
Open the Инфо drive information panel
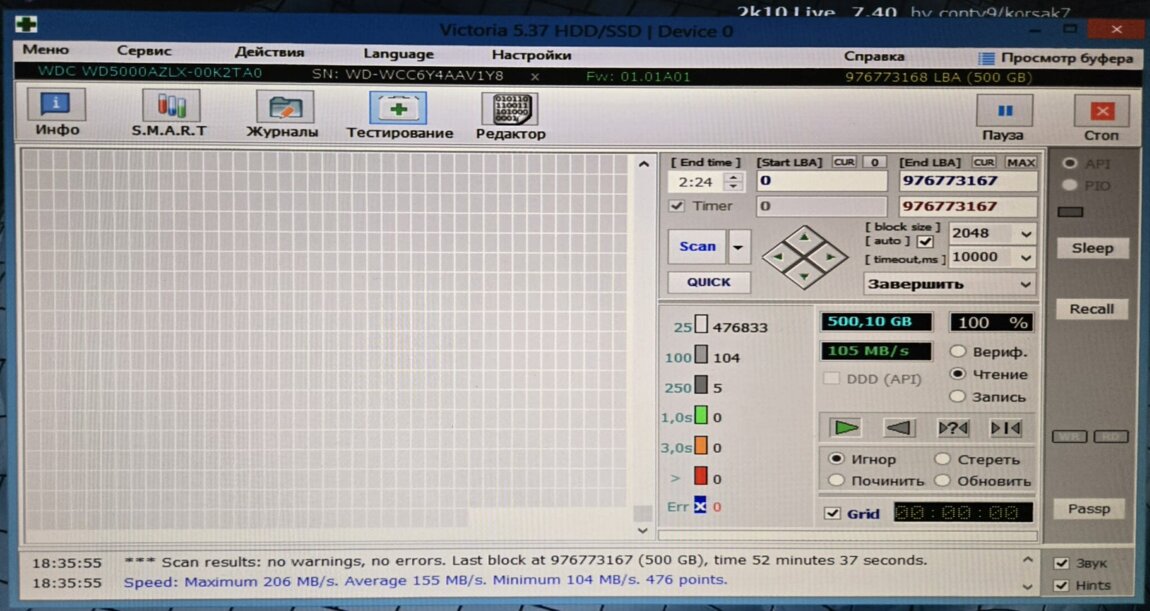click(x=57, y=112)
